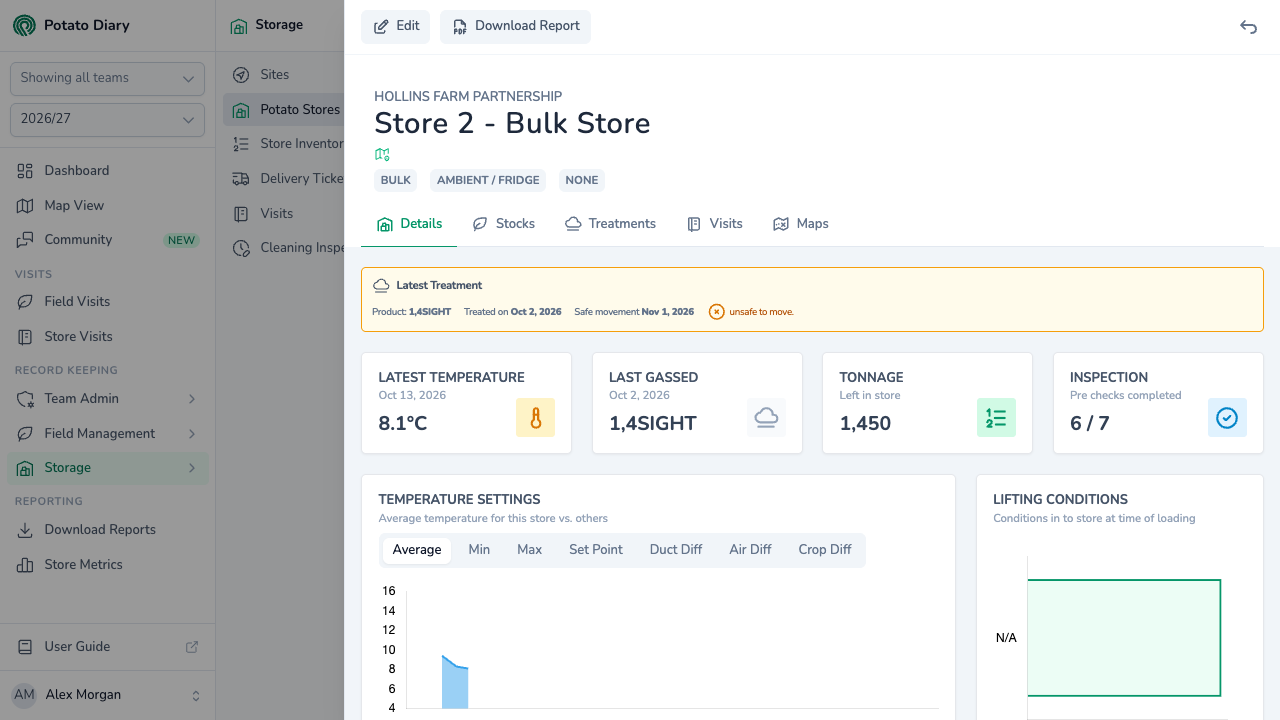
Task: Click the 8.1°C temperature value
Action: tap(403, 424)
